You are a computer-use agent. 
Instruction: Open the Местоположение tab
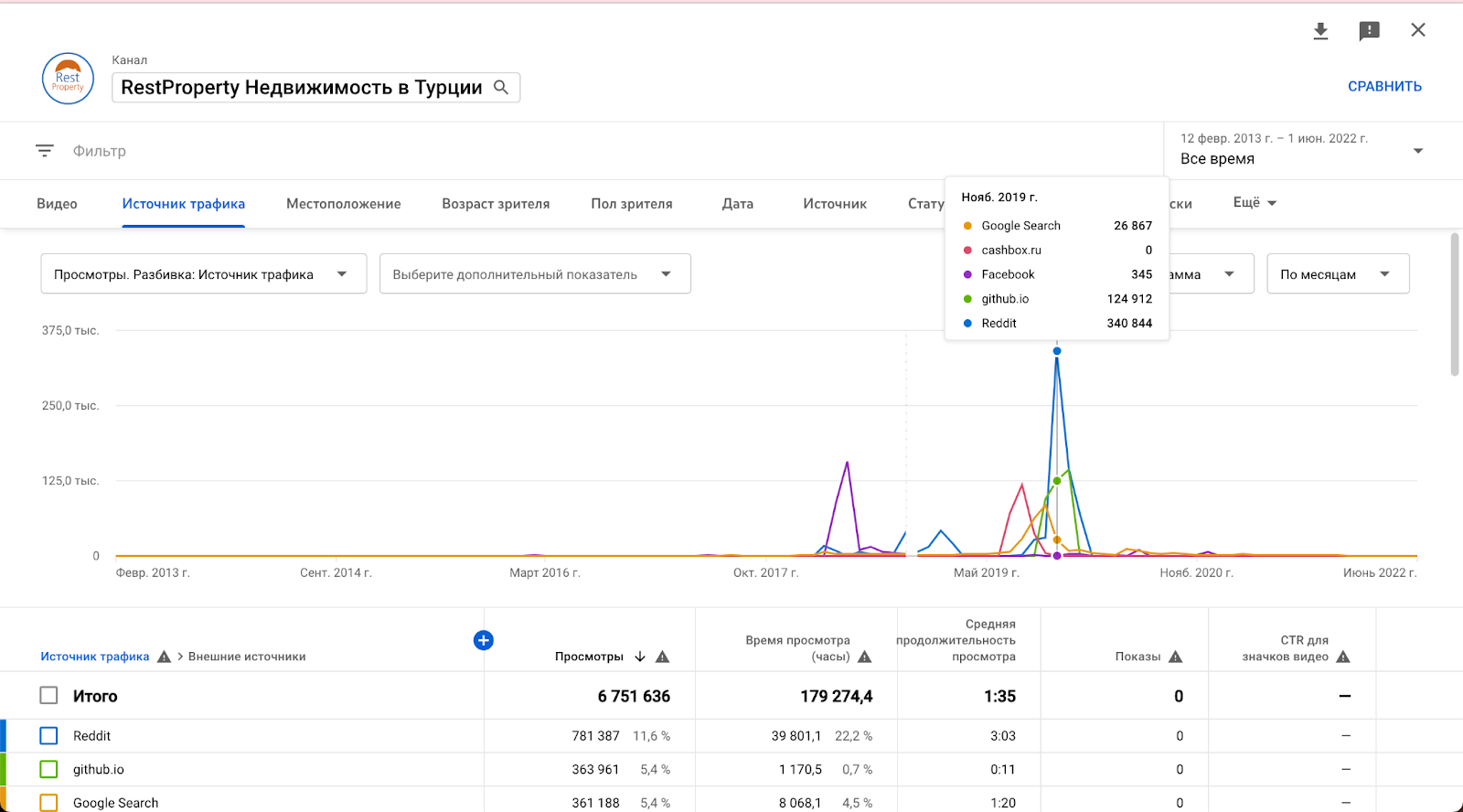(344, 204)
